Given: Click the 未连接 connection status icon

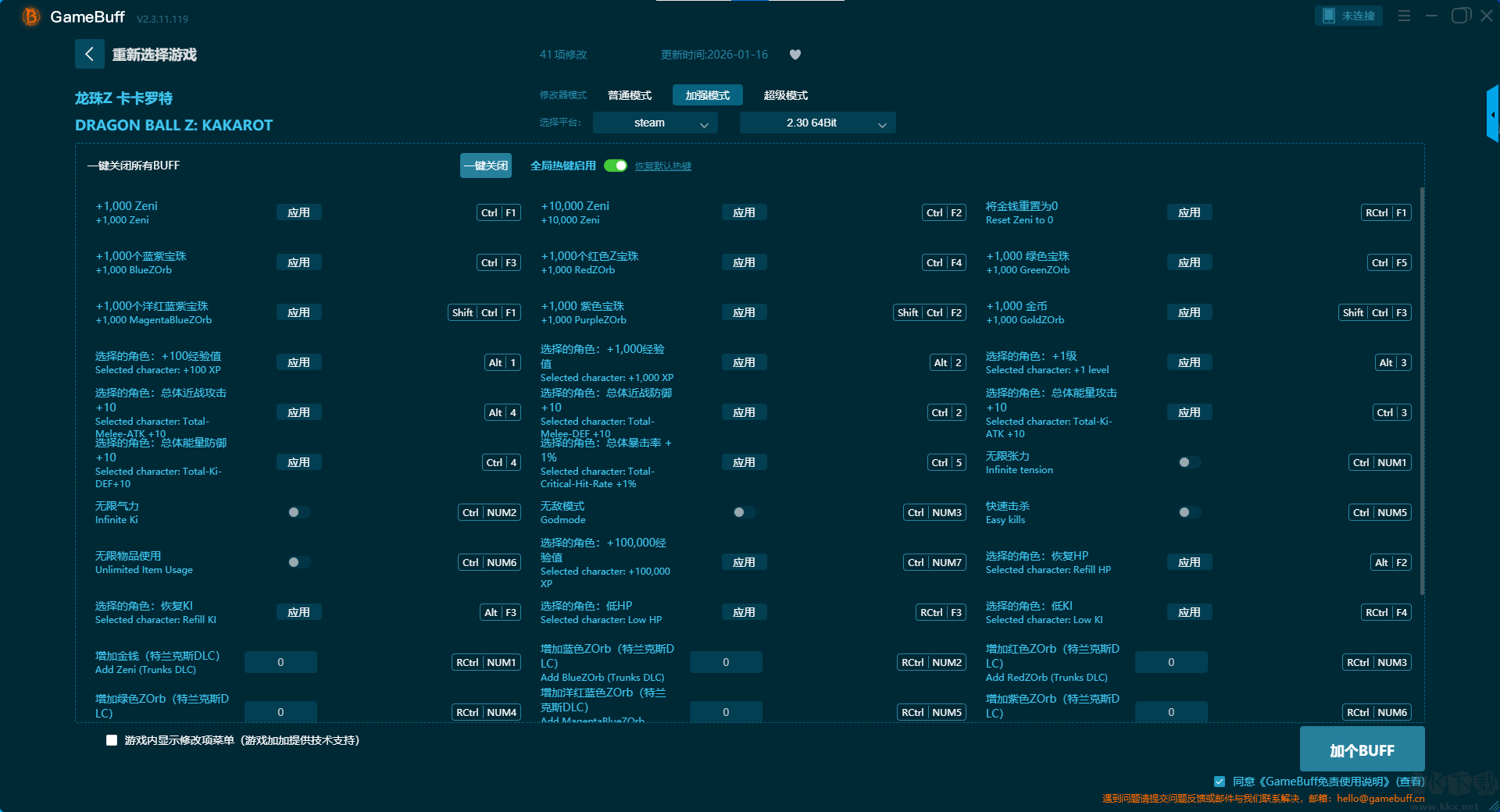Looking at the screenshot, I should coord(1348,16).
